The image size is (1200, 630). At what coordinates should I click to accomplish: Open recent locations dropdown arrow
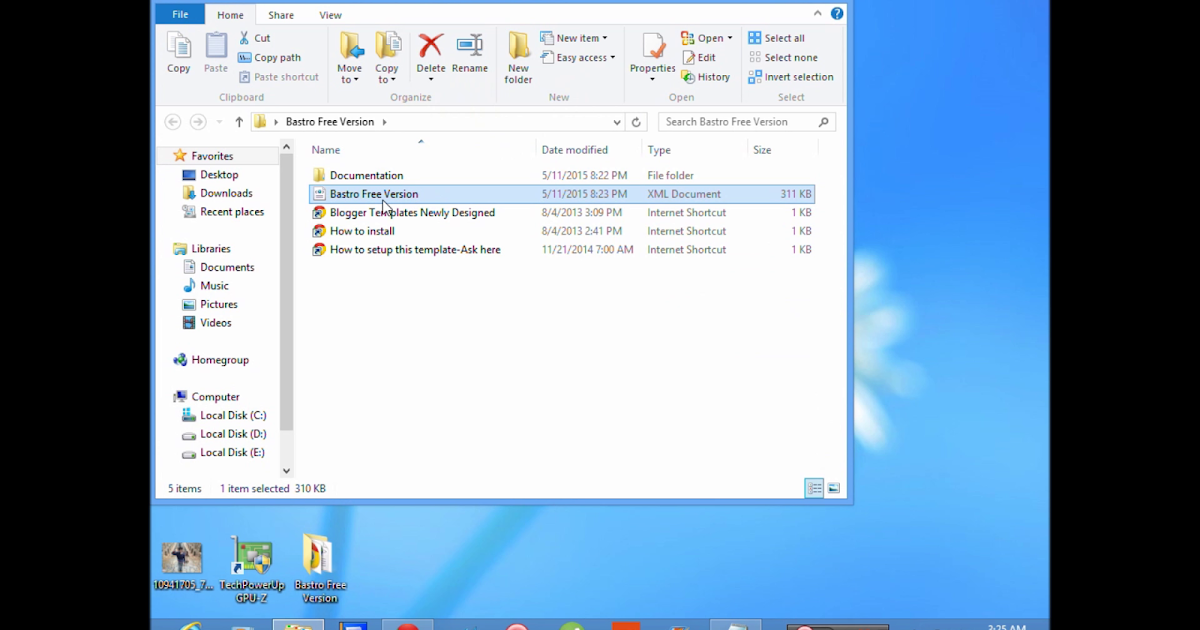pos(219,122)
